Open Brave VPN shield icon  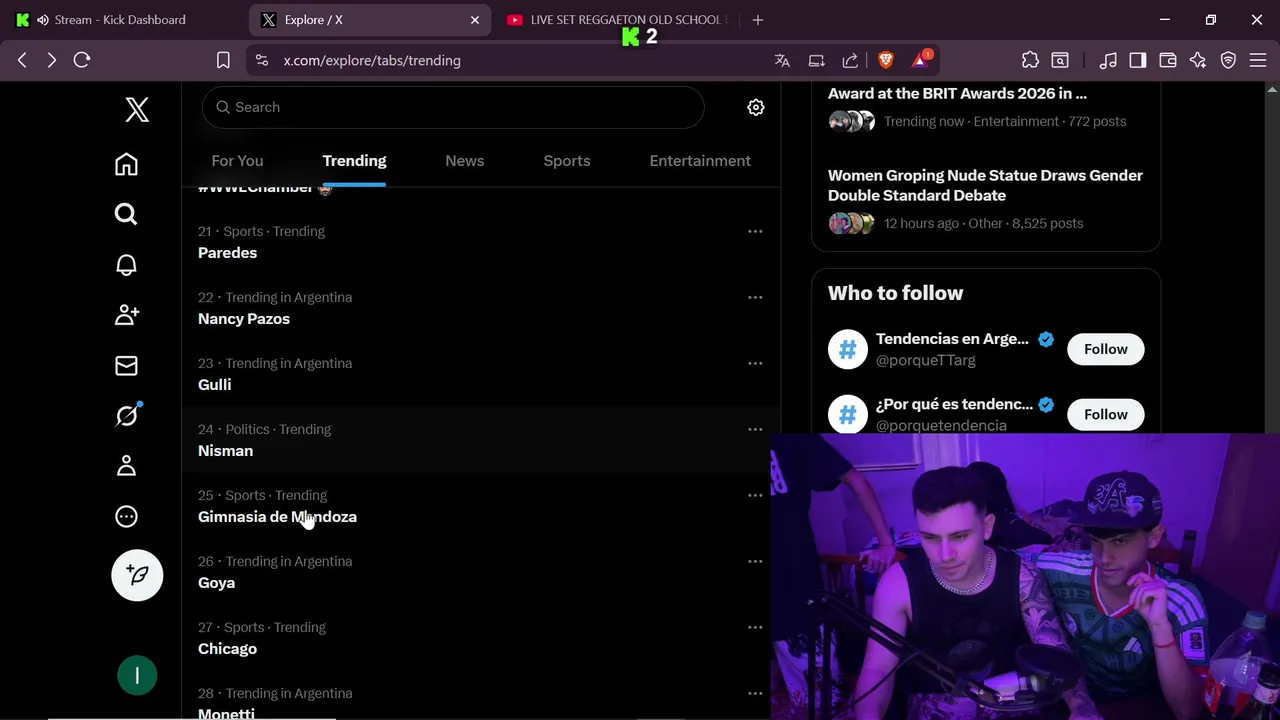pyautogui.click(x=1228, y=60)
